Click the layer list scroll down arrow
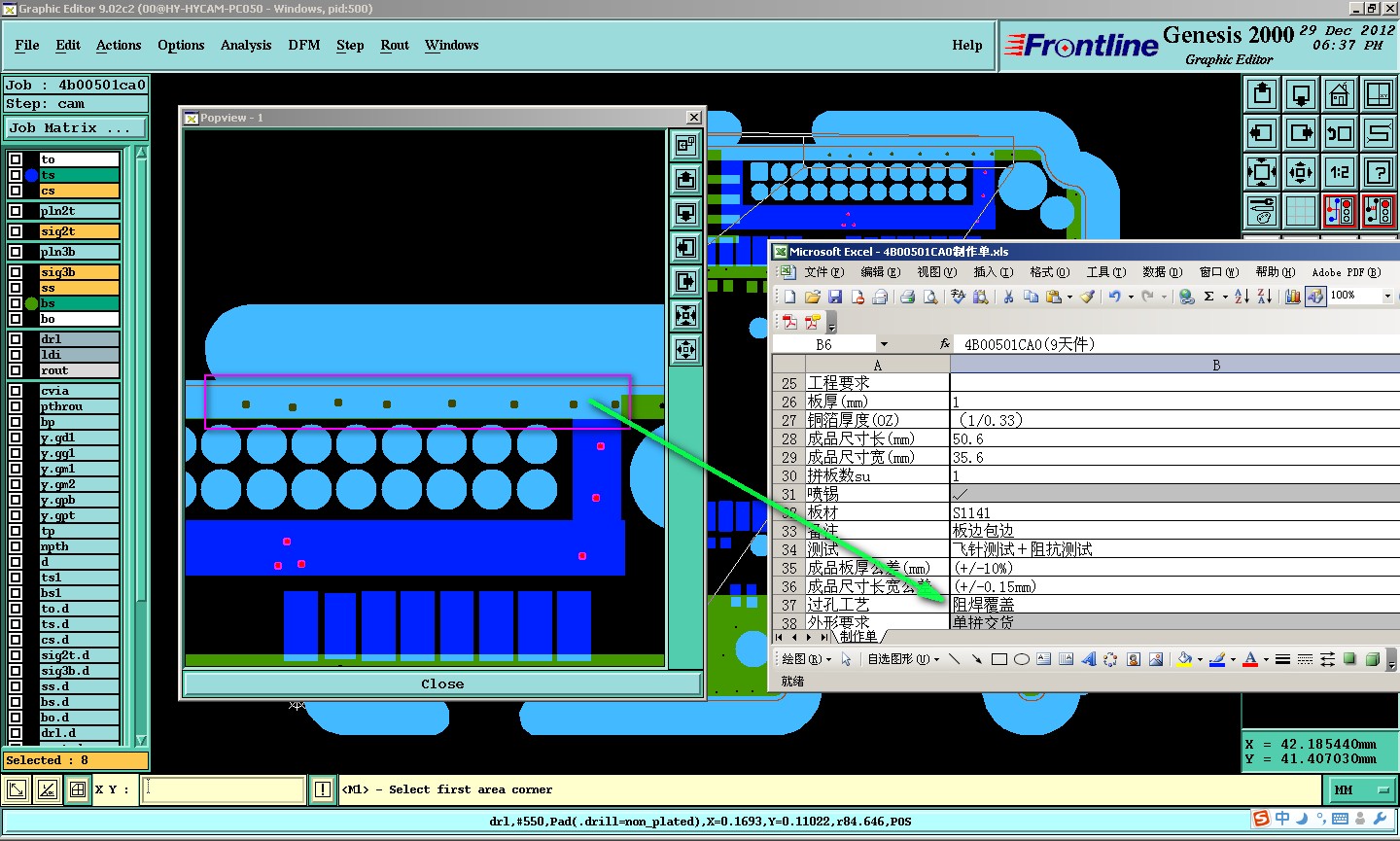Image resolution: width=1400 pixels, height=841 pixels. click(141, 740)
